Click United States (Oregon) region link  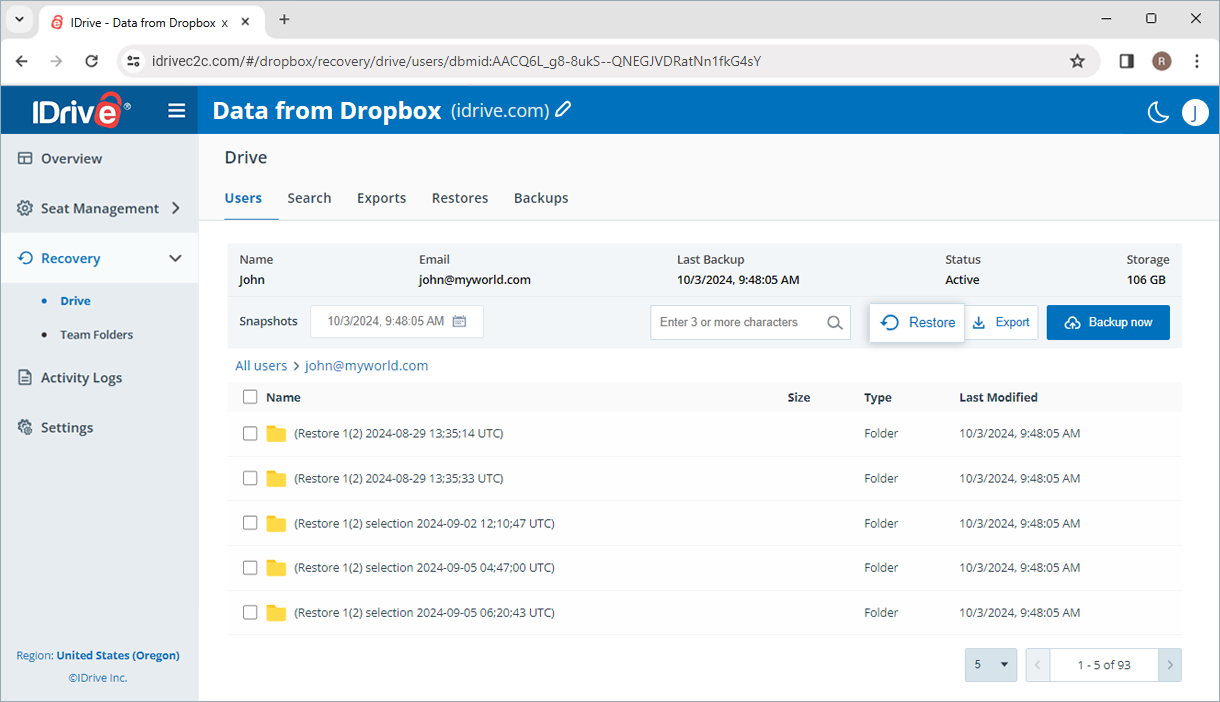click(118, 656)
